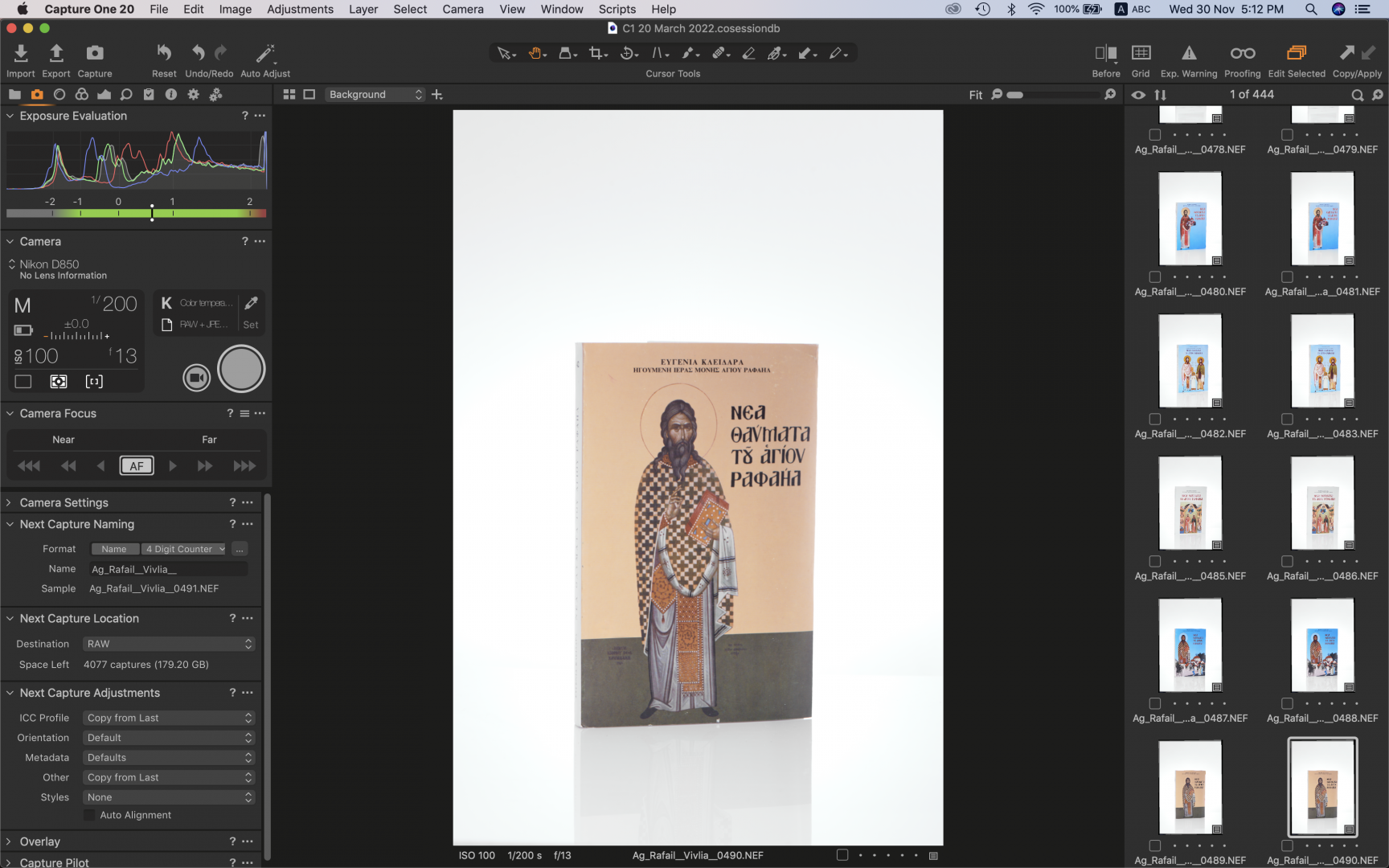1389x868 pixels.
Task: Click the add background variant plus icon
Action: [437, 94]
